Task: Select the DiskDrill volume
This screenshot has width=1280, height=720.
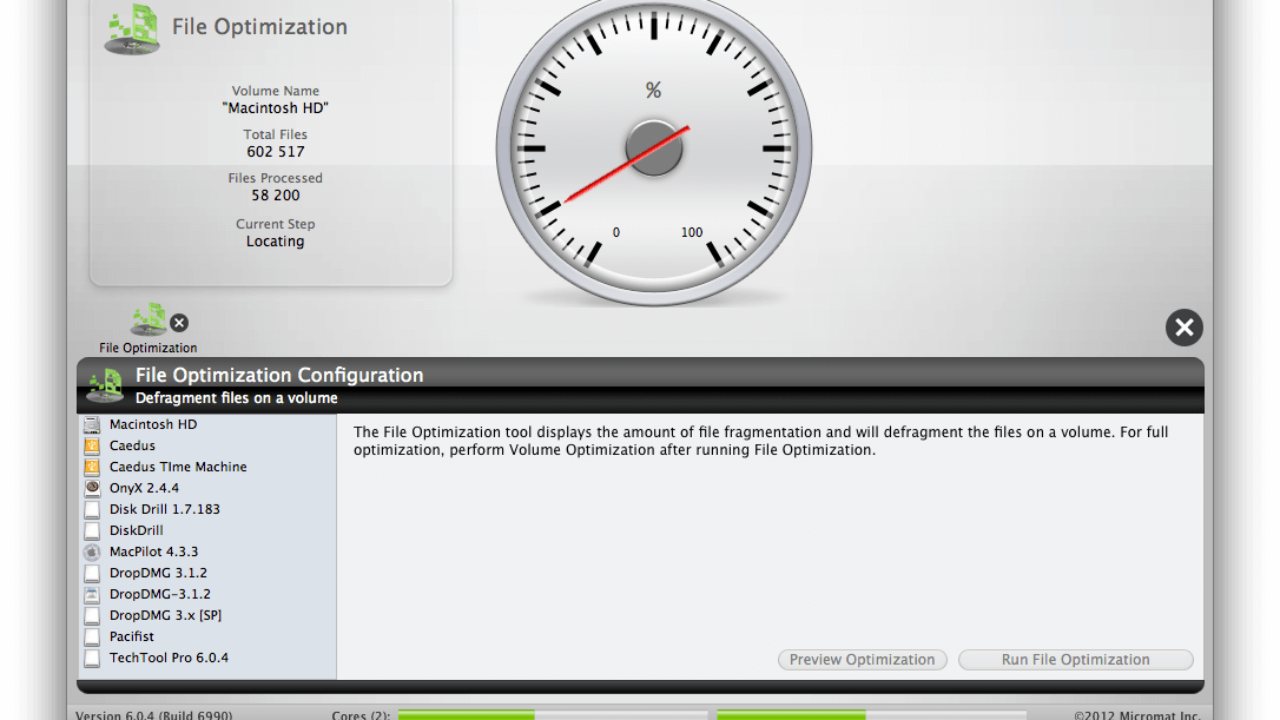Action: (136, 531)
